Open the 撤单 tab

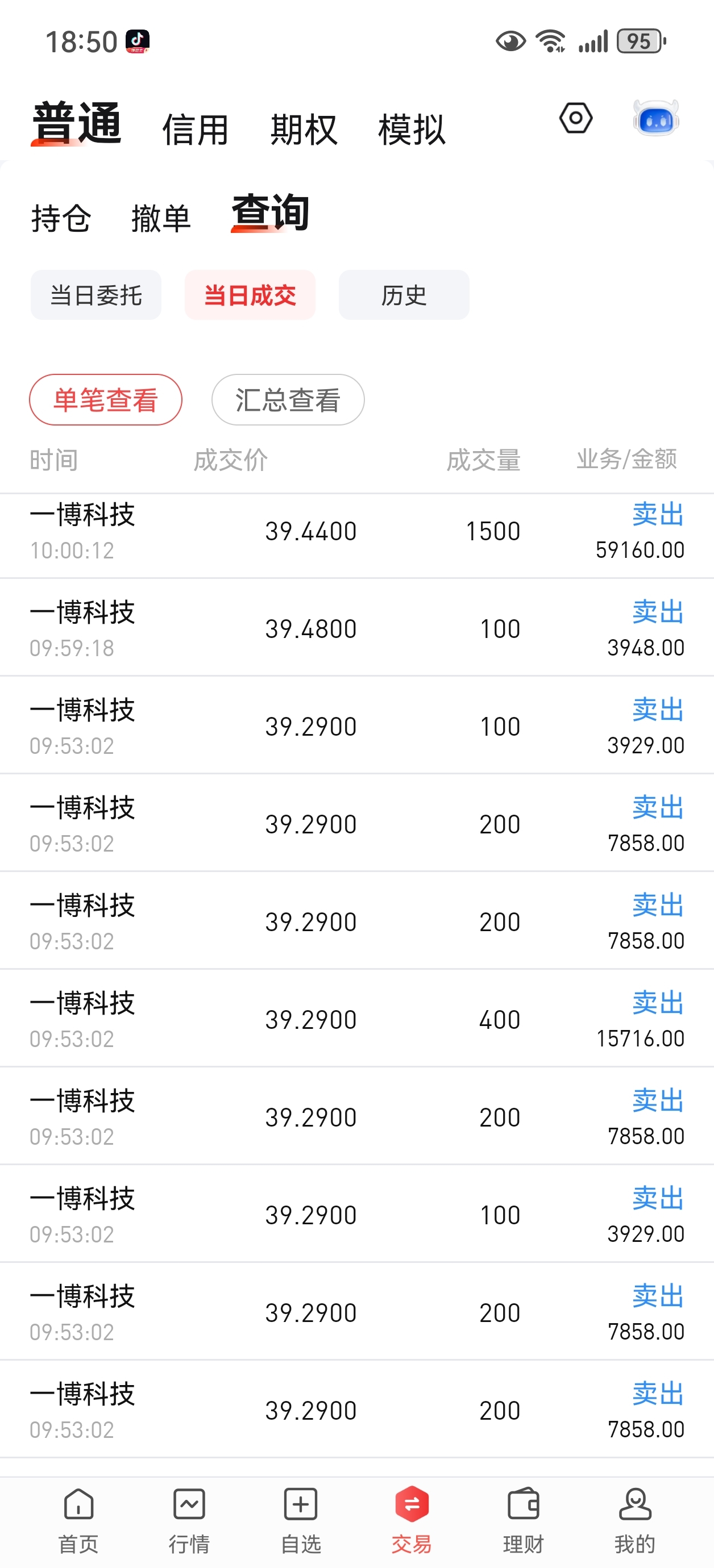(161, 218)
